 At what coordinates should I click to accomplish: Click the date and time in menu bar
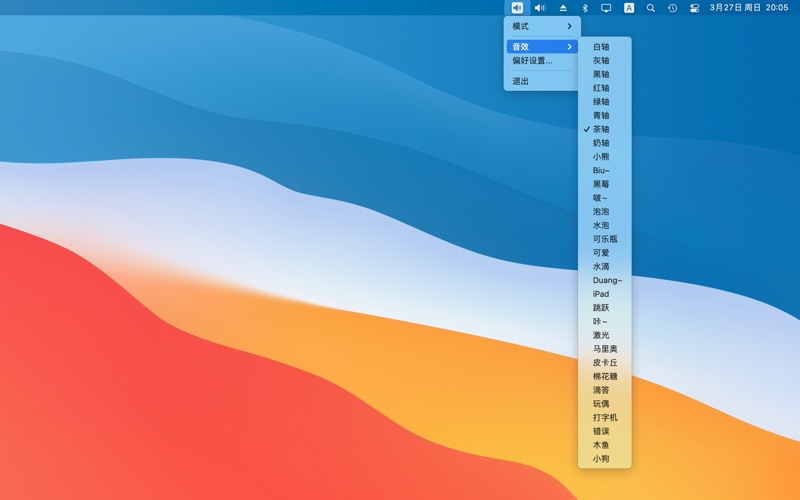point(749,8)
